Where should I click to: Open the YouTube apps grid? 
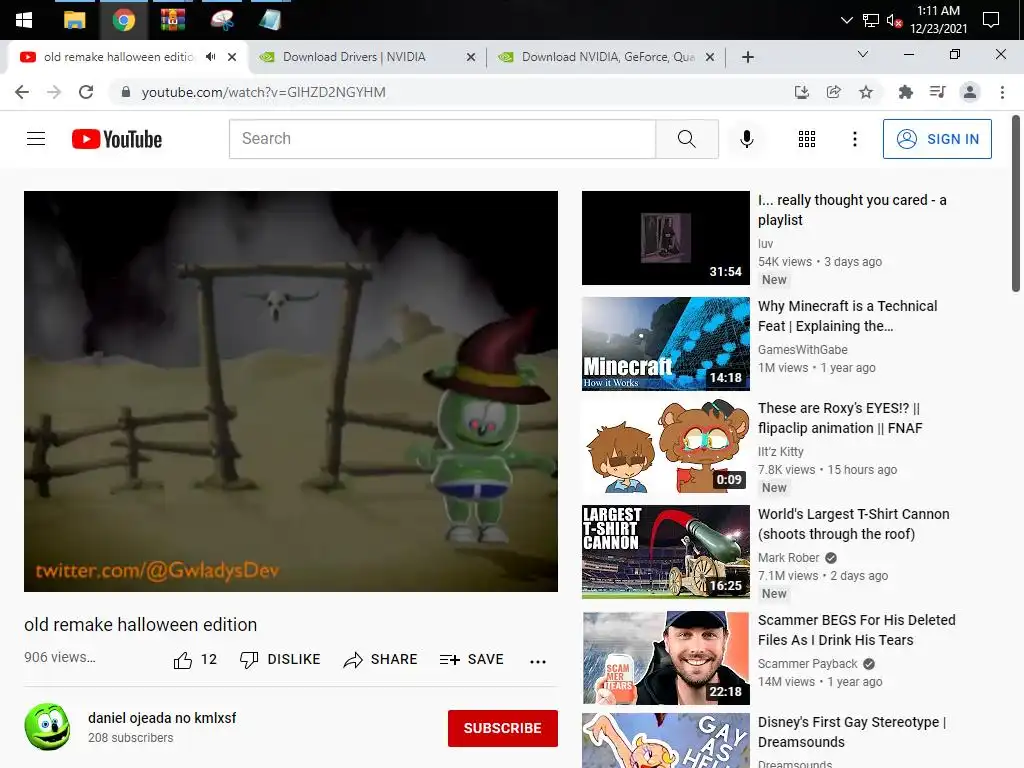pyautogui.click(x=807, y=138)
